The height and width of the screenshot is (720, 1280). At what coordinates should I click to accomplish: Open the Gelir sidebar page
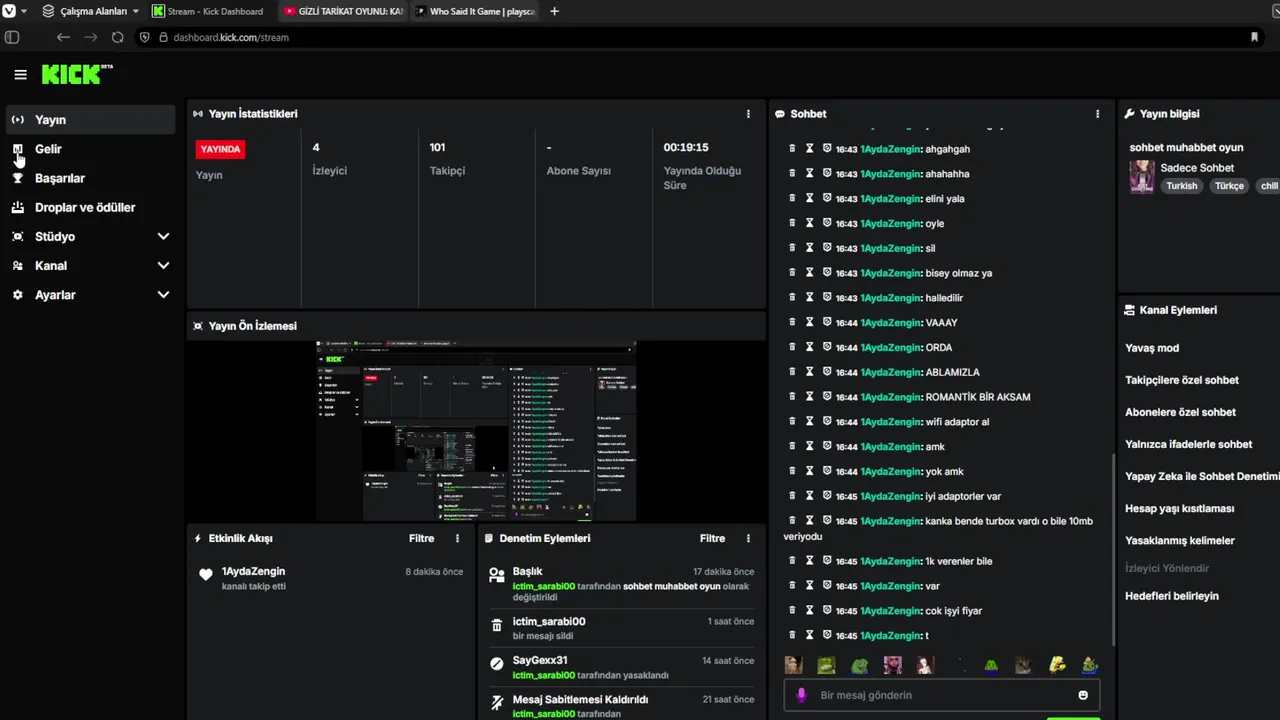90,148
